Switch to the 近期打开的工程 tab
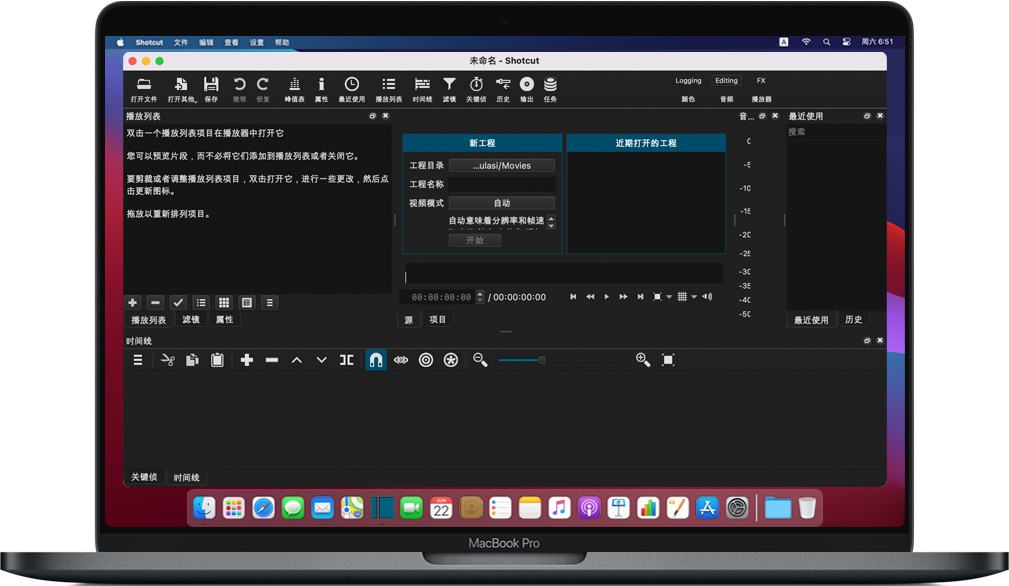This screenshot has height=586, width=1009. pyautogui.click(x=645, y=142)
